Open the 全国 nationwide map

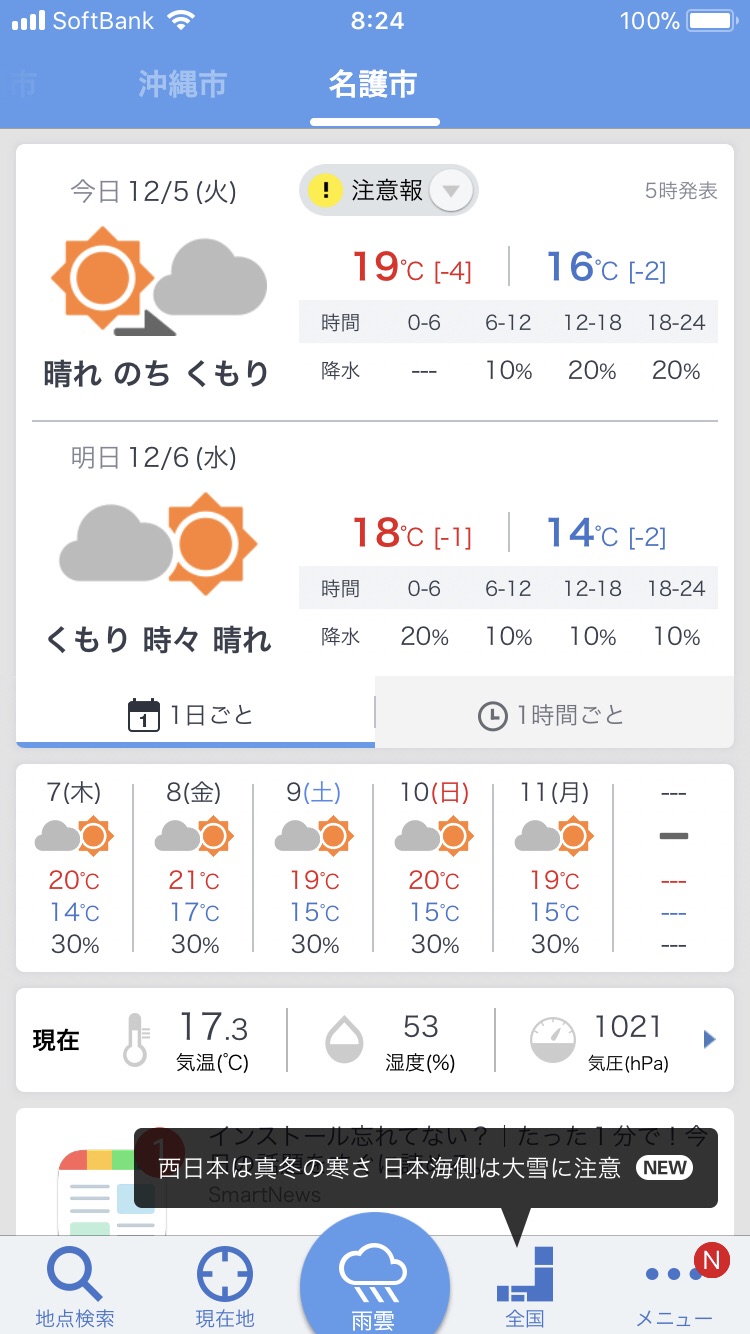tap(525, 1285)
